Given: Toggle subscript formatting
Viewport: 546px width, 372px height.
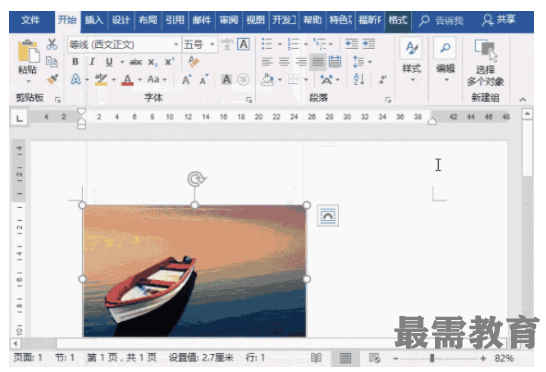Looking at the screenshot, I should (153, 62).
